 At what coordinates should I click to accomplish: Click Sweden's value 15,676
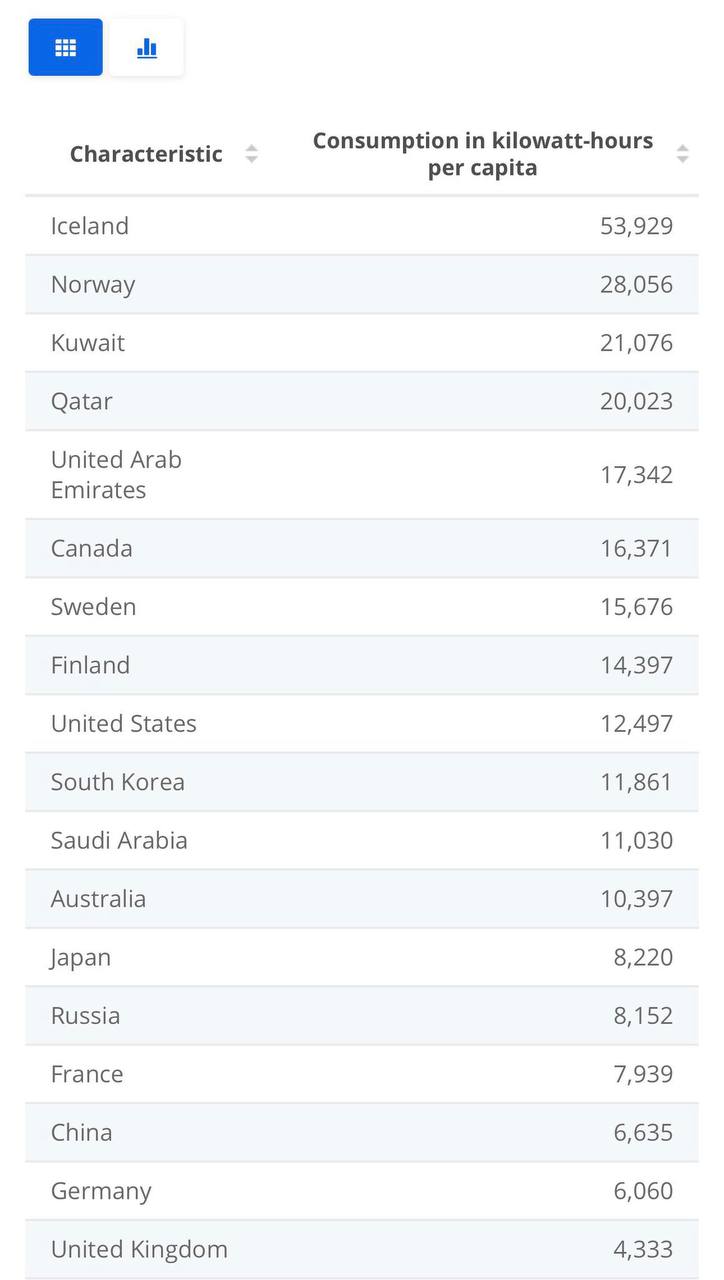pos(636,607)
